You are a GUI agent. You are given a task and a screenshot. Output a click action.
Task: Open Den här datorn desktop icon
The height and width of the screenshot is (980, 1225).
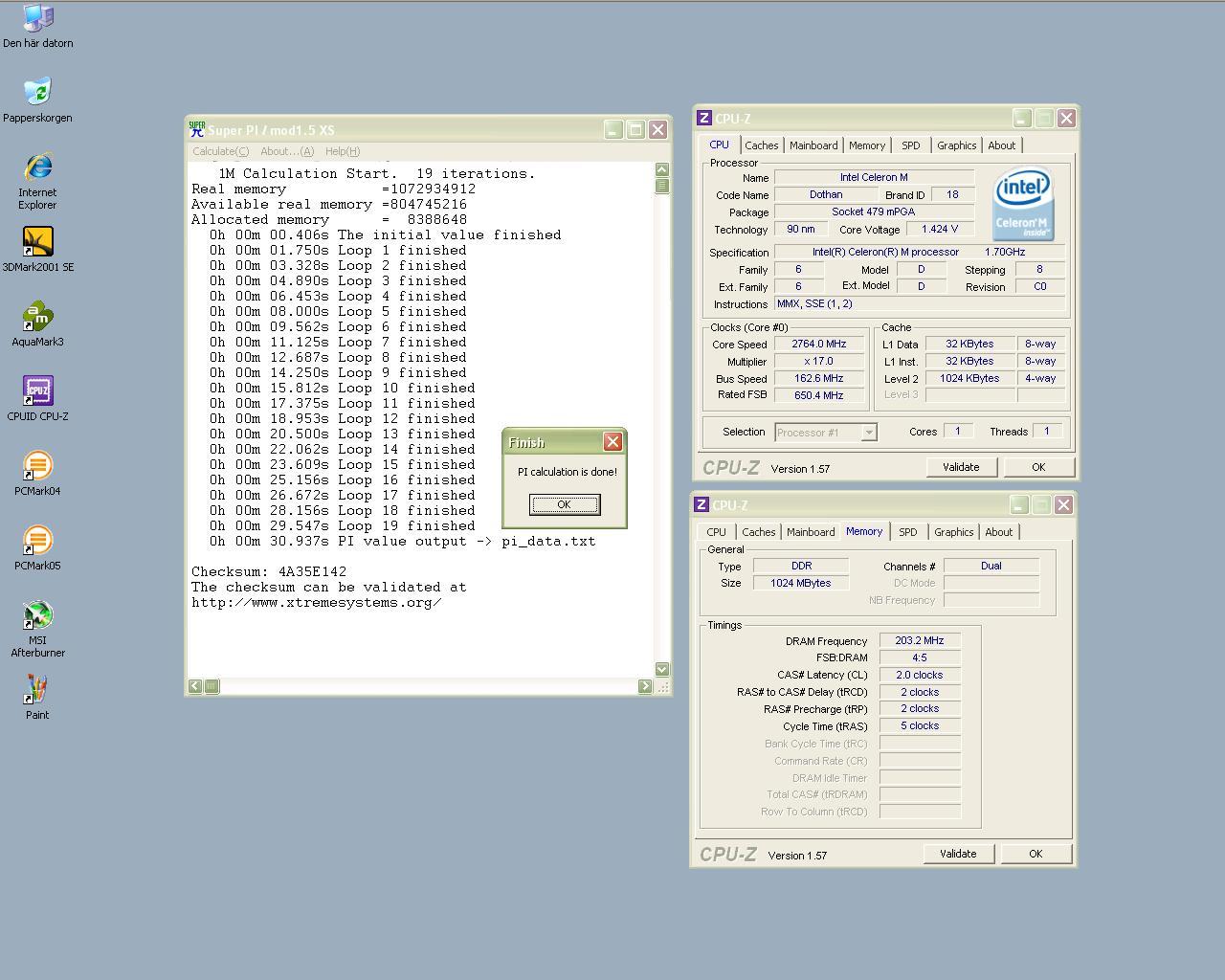click(x=37, y=26)
